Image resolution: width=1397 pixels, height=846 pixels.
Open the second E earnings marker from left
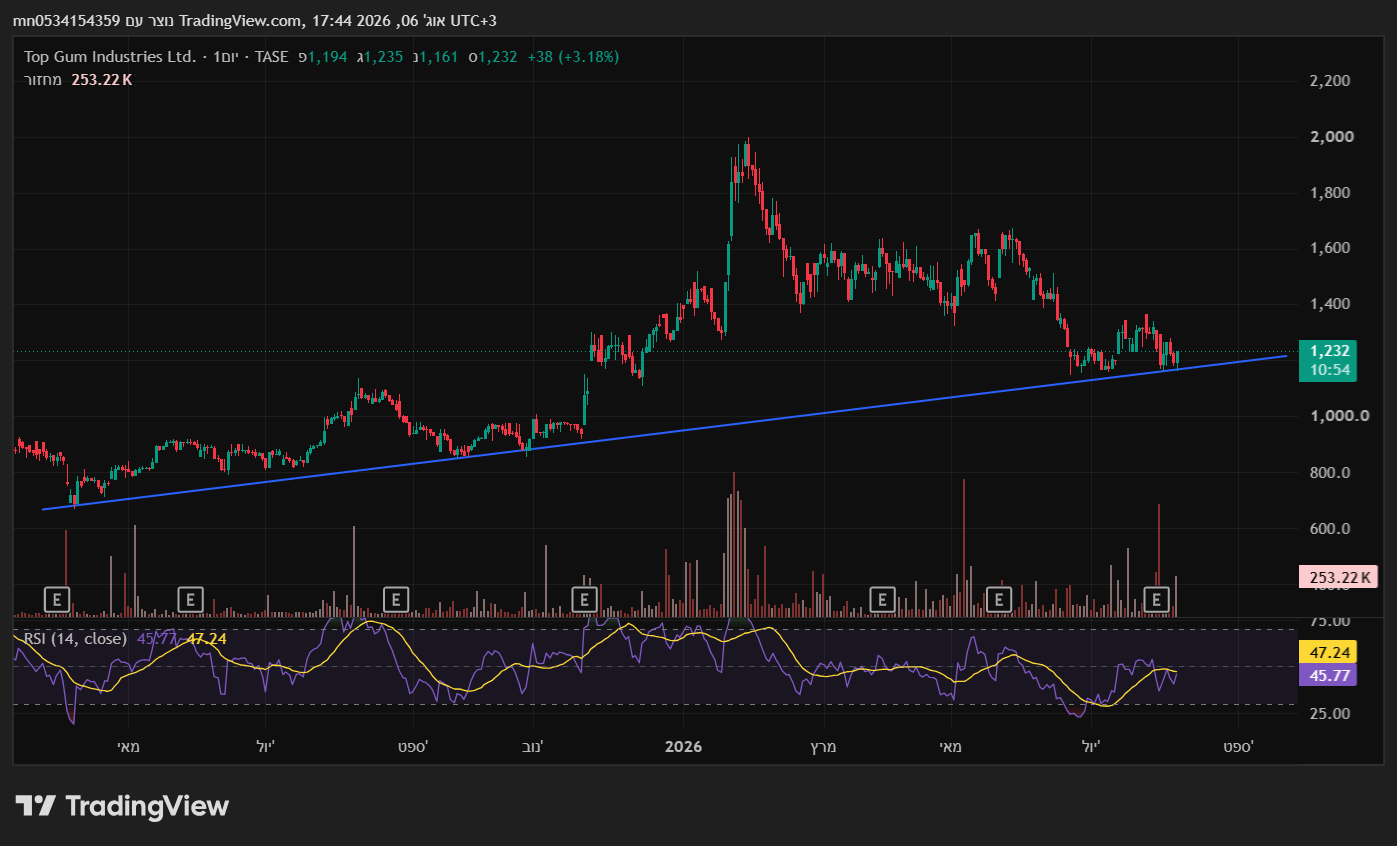click(x=190, y=599)
